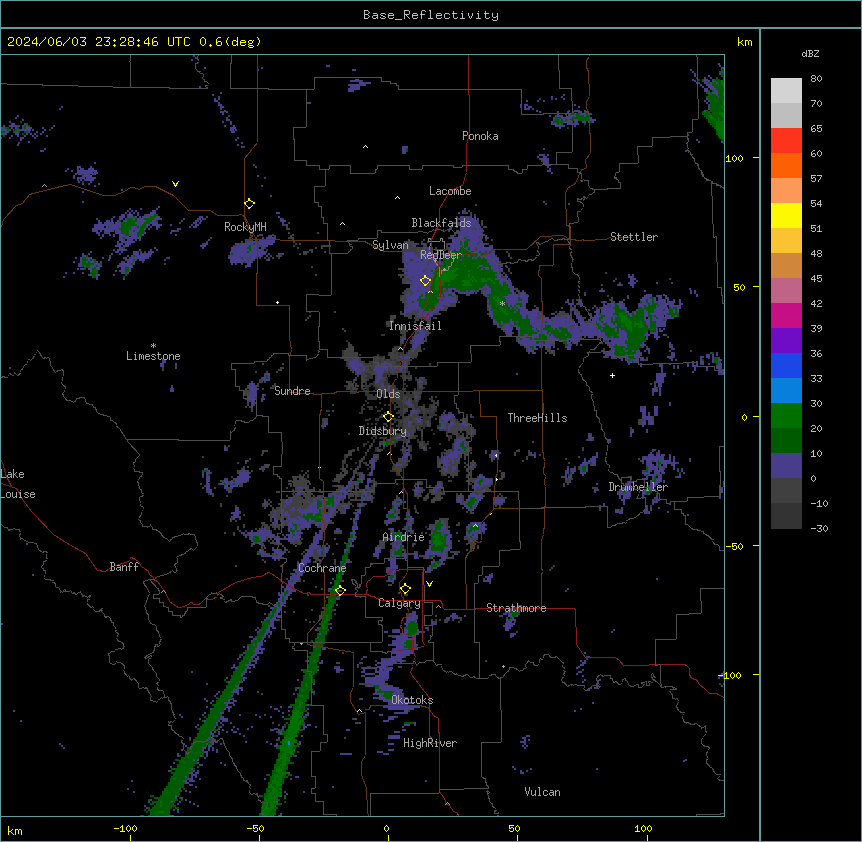Click the yellow diamond marker above Didsbury
Image resolution: width=862 pixels, height=842 pixels.
(388, 416)
